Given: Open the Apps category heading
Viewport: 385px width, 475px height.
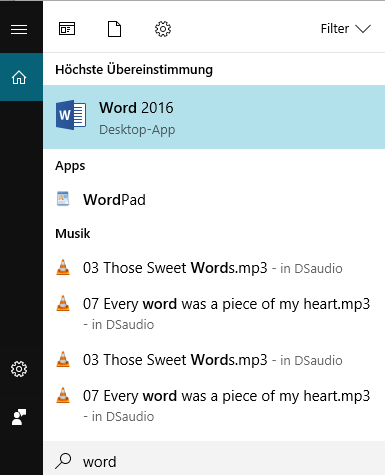Looking at the screenshot, I should [x=70, y=166].
